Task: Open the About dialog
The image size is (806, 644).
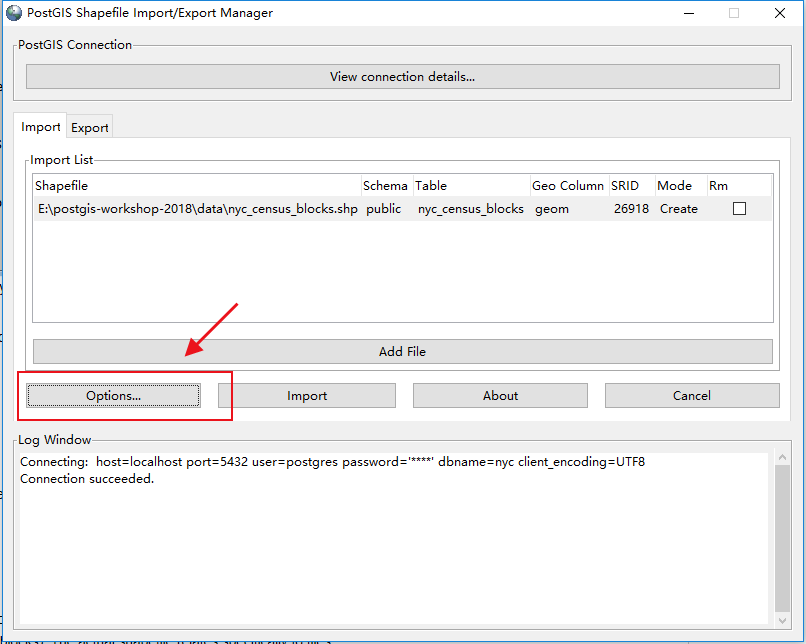Action: (x=500, y=396)
